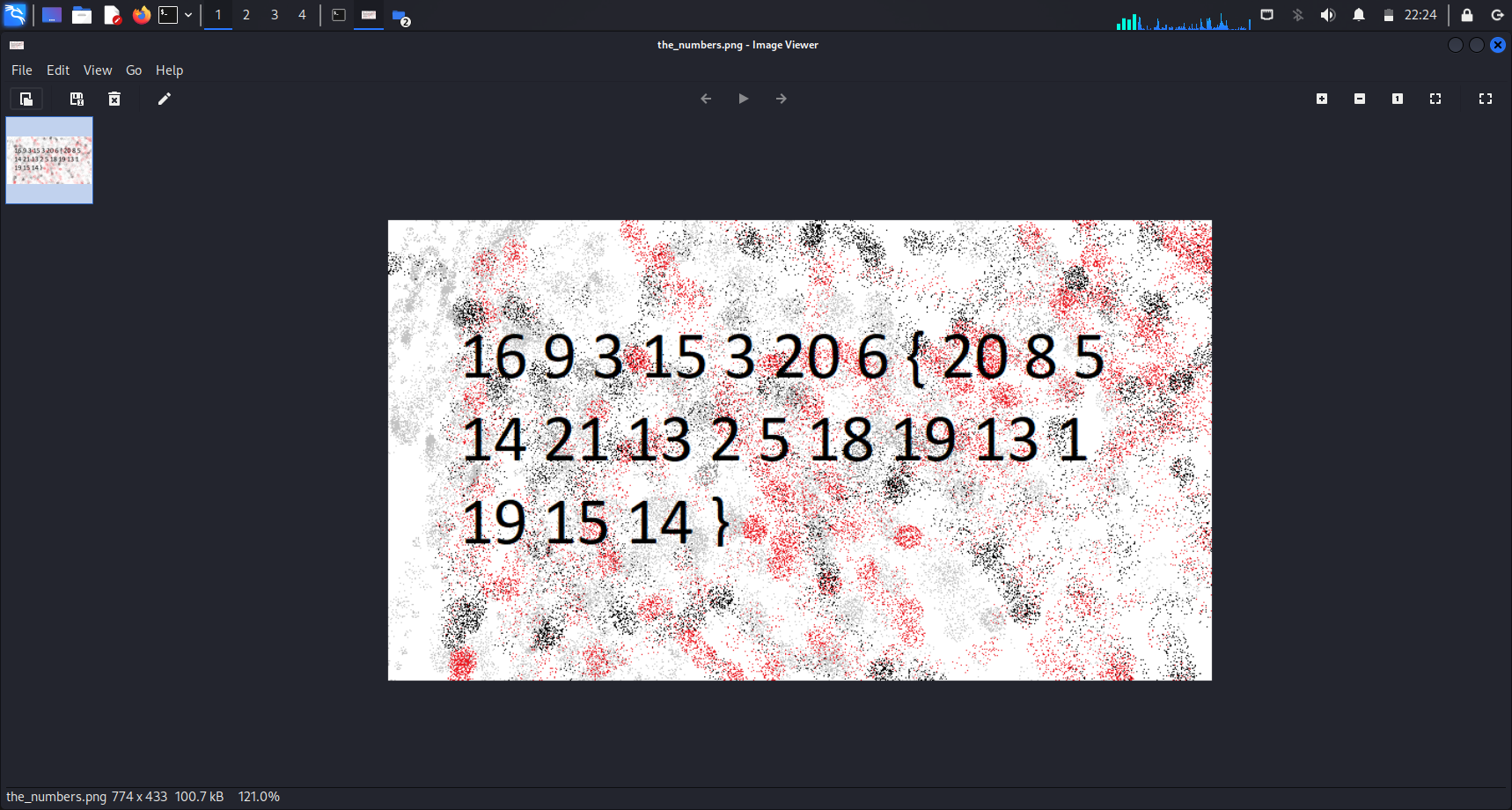Click the Open image toolbar icon
Viewport: 1512px width, 810px height.
tap(26, 99)
